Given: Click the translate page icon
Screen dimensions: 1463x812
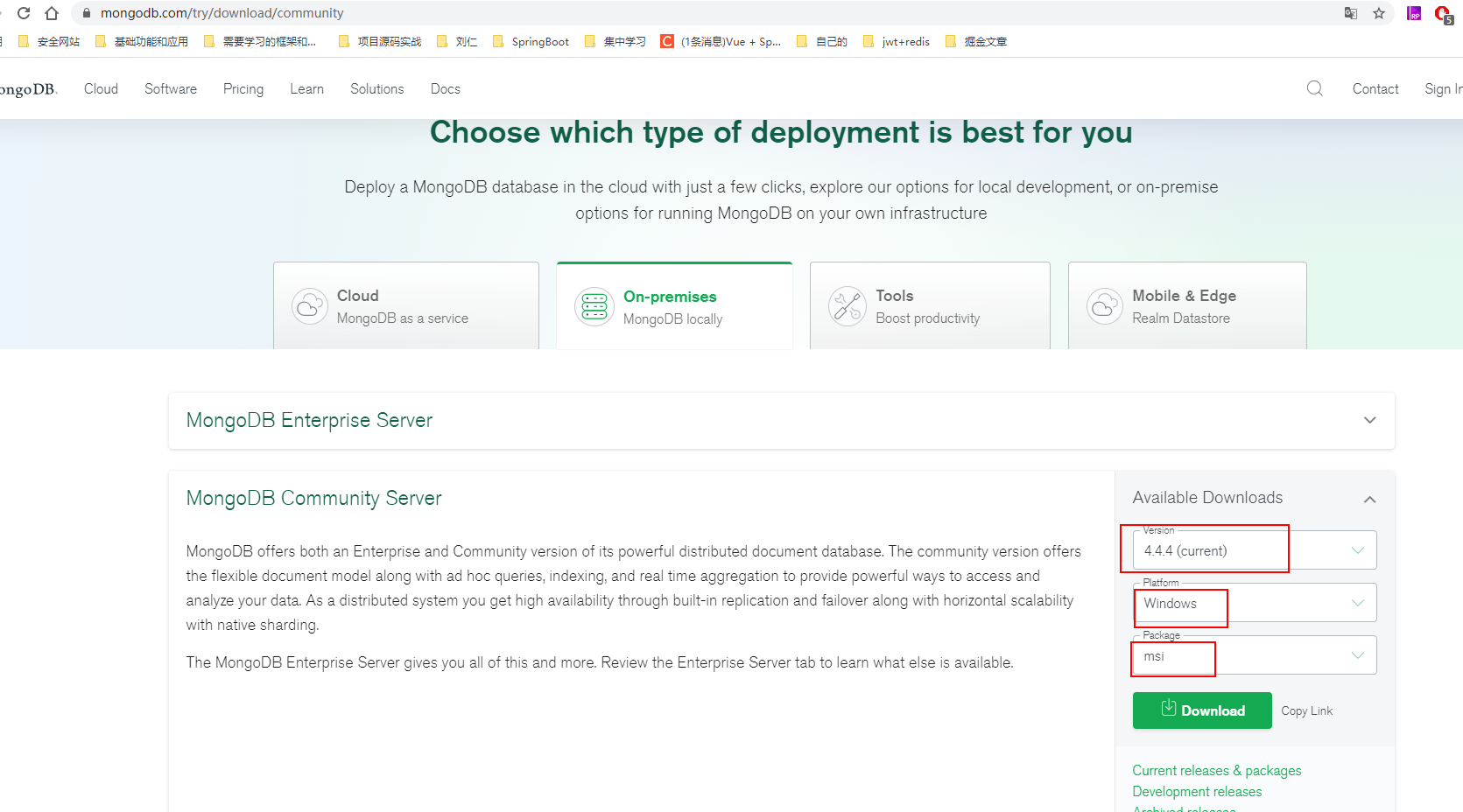Looking at the screenshot, I should [1351, 13].
